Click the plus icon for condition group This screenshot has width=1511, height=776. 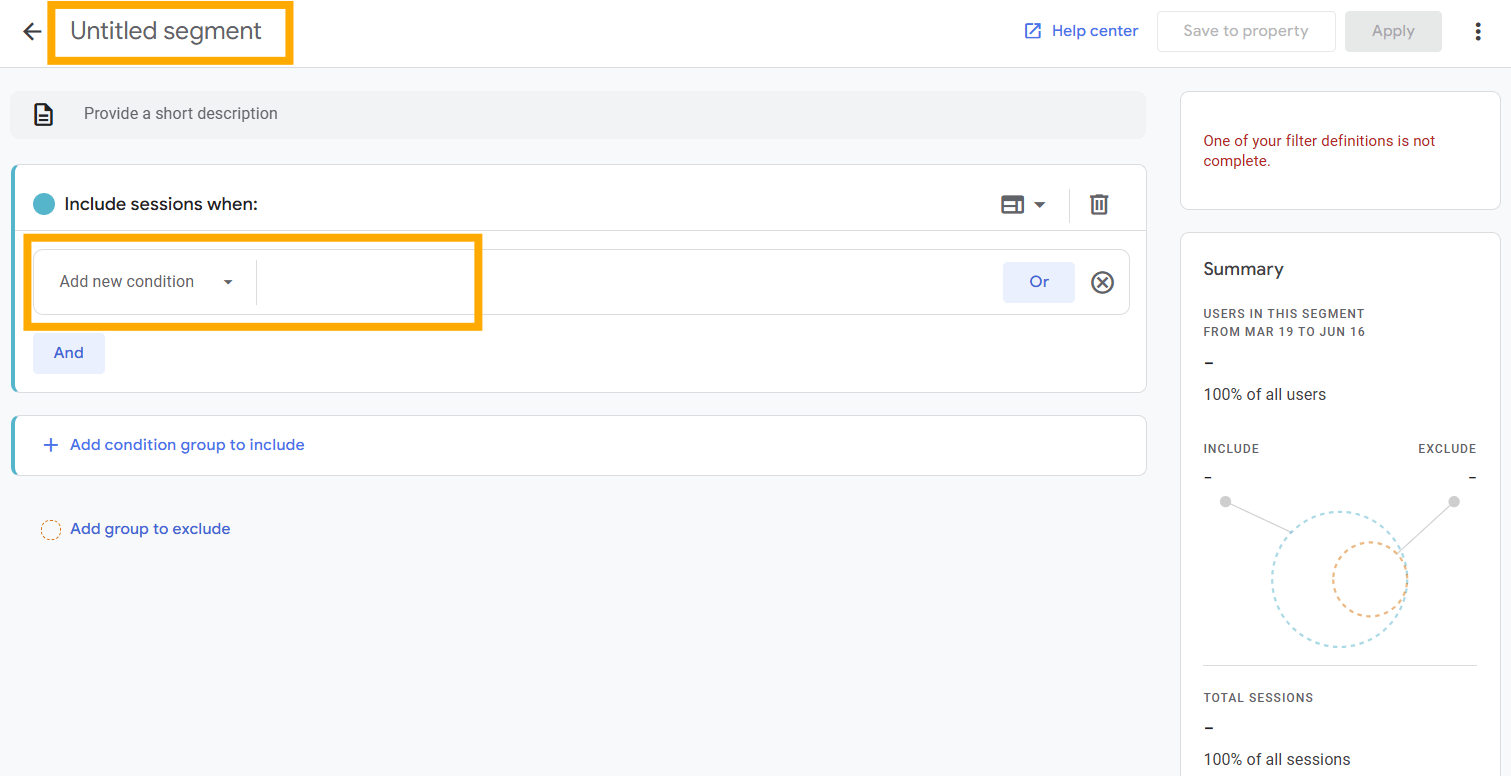(x=51, y=445)
